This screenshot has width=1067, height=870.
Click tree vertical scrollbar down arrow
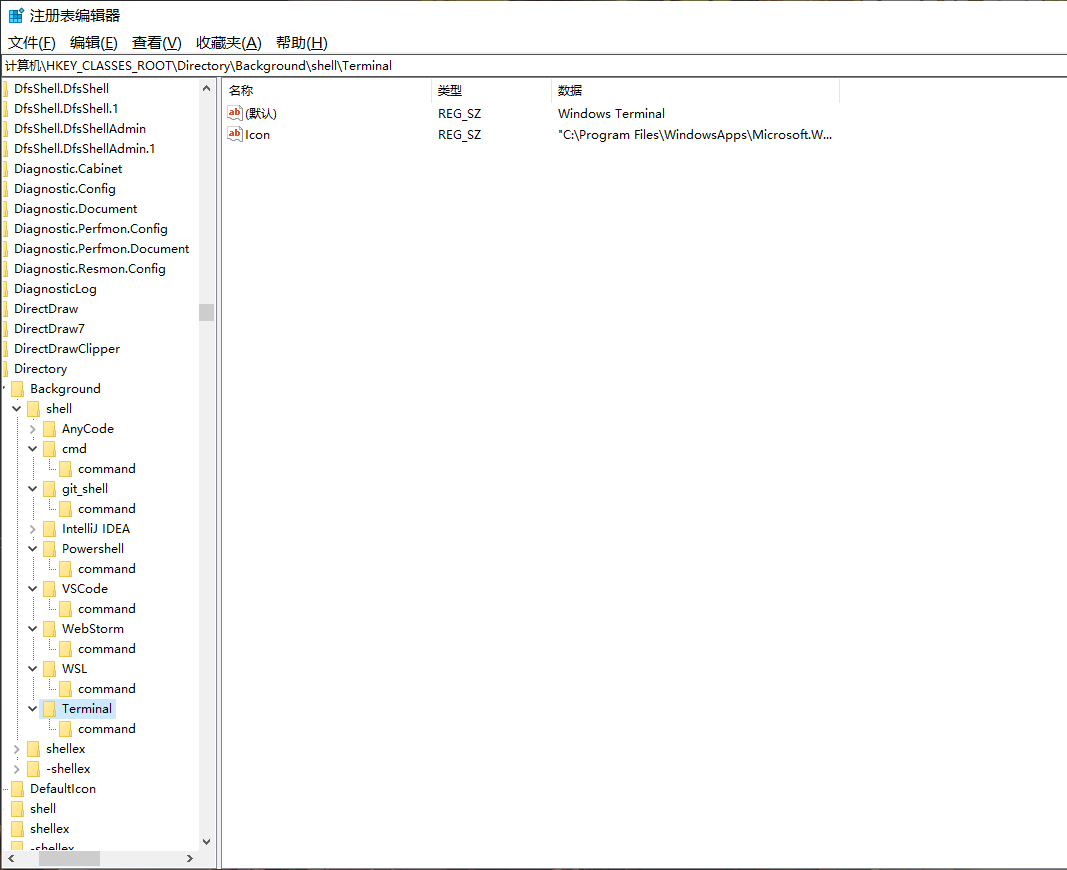tap(206, 842)
